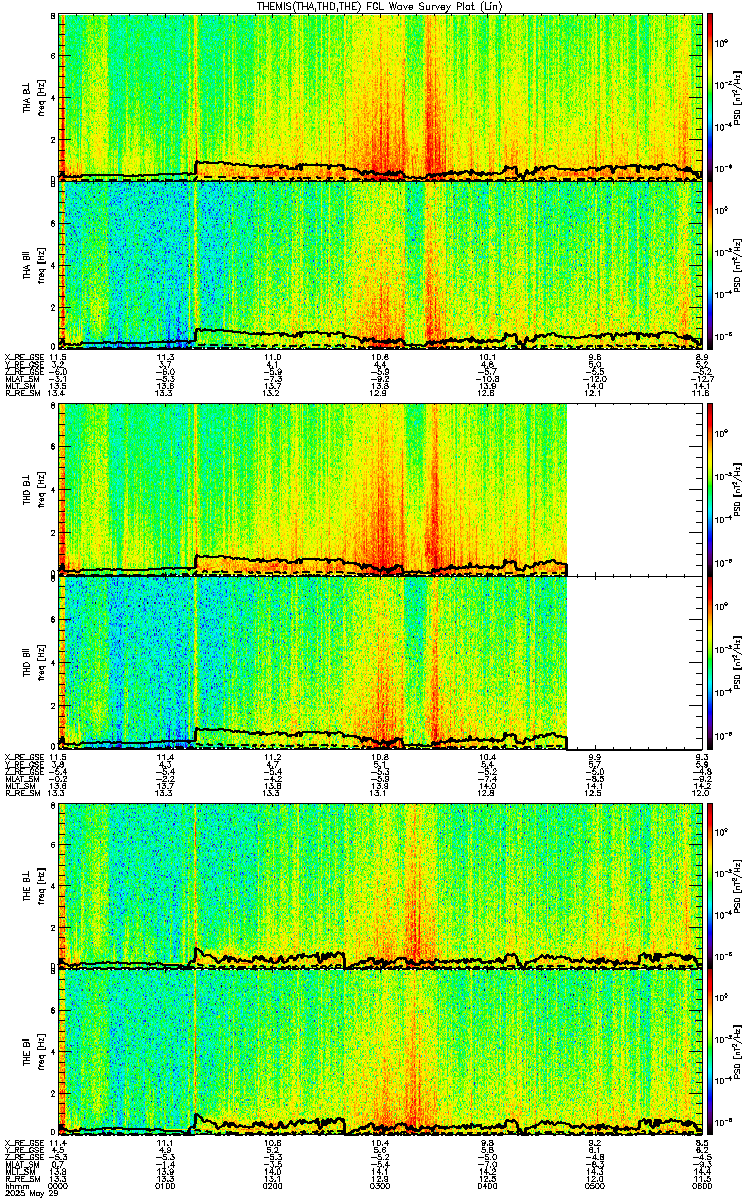Click the THE B∥ spectrogram panel
This screenshot has width=750, height=1200.
[381, 1051]
